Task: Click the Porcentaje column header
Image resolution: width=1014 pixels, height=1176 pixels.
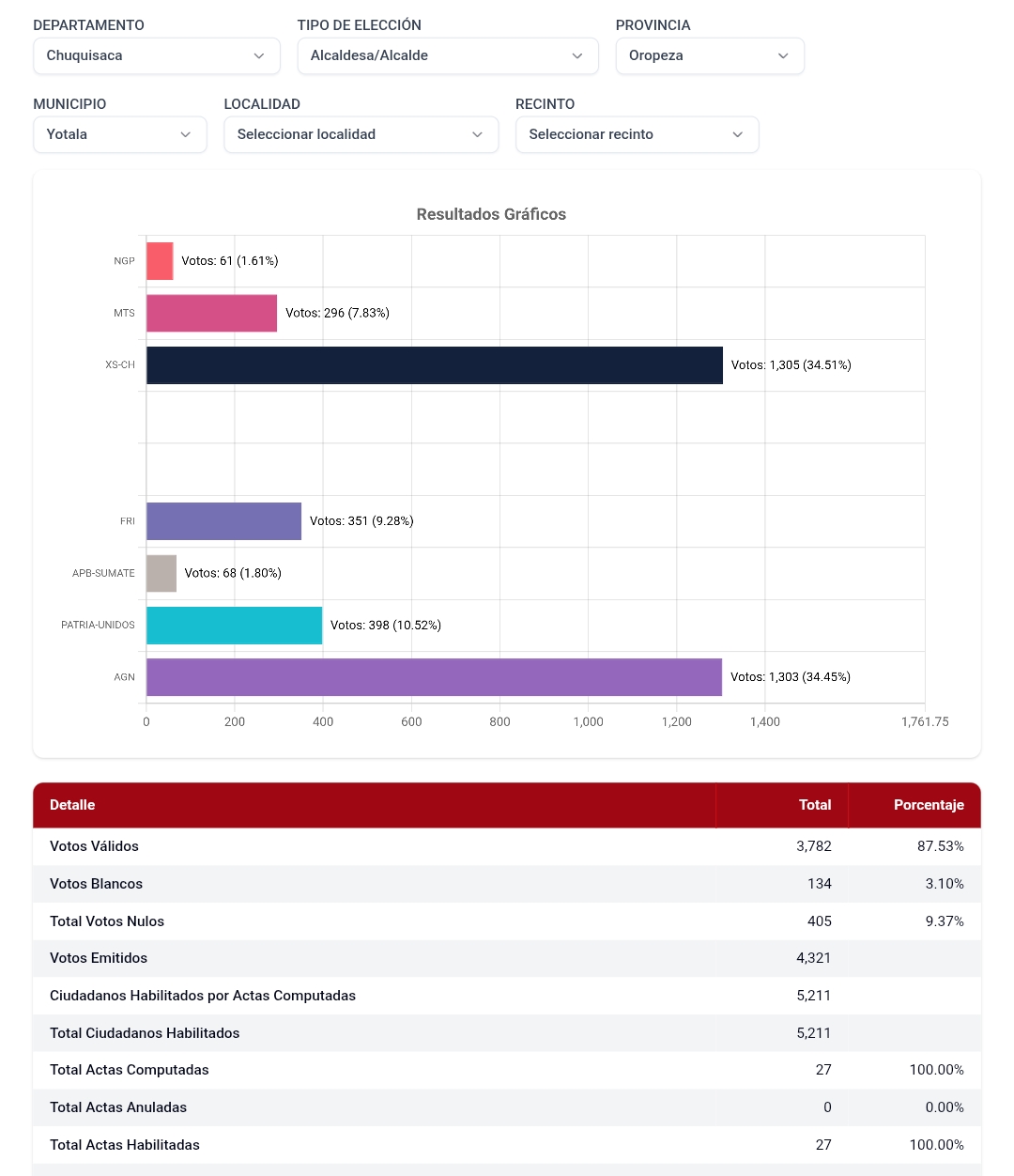Action: pyautogui.click(x=928, y=805)
